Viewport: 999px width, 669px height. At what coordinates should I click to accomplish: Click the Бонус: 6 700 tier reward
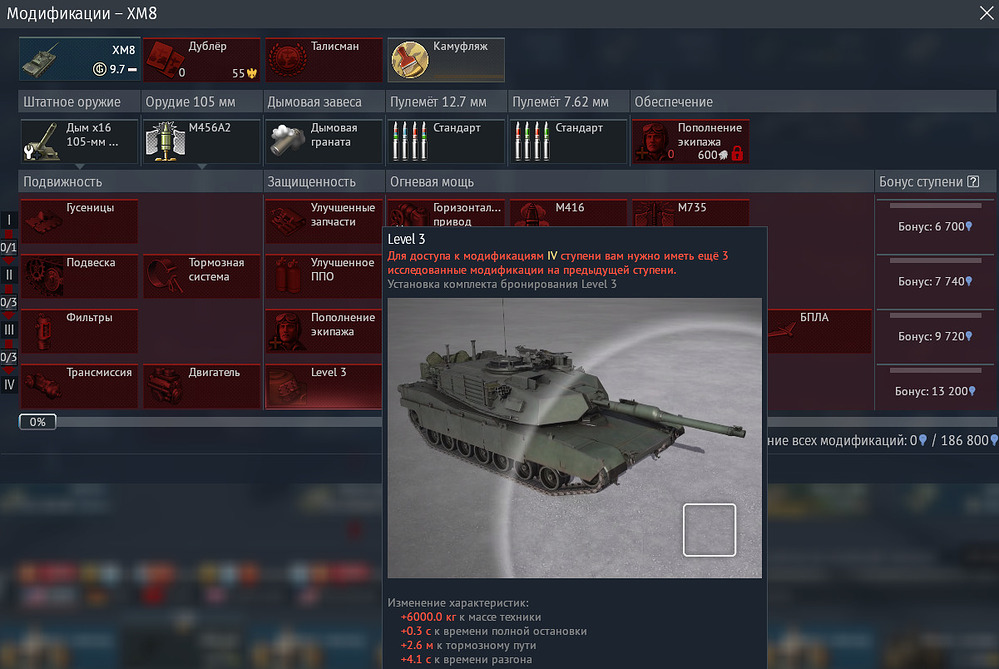point(935,226)
